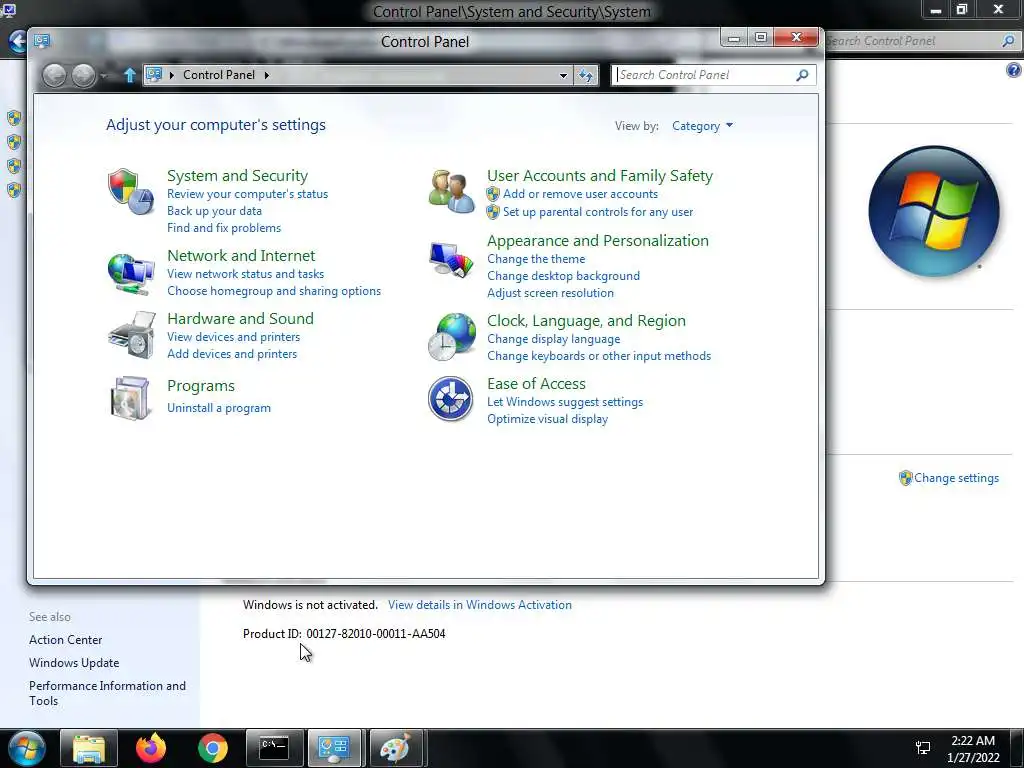Open the Start menu orb
The height and width of the screenshot is (768, 1024).
27,750
